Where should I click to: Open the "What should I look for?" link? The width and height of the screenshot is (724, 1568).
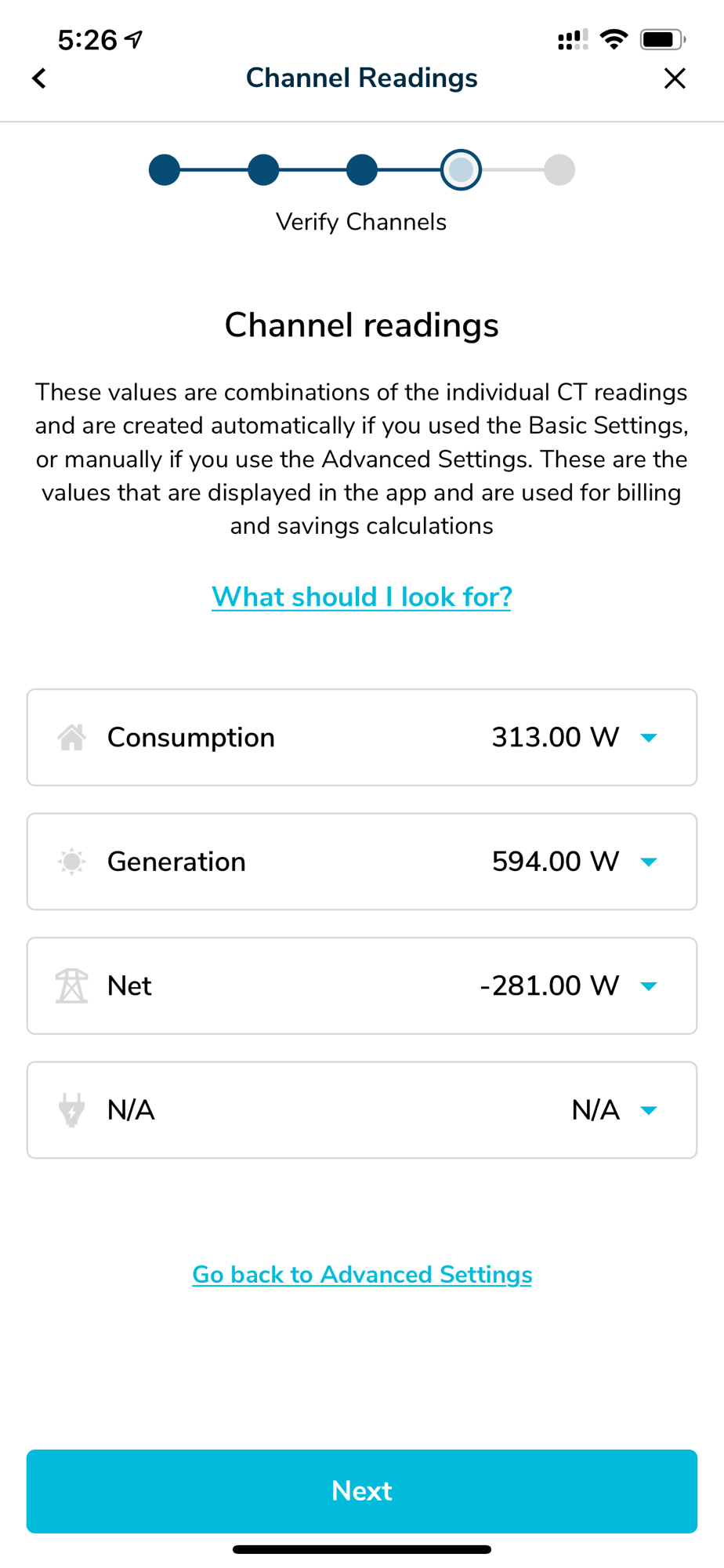[x=361, y=597]
